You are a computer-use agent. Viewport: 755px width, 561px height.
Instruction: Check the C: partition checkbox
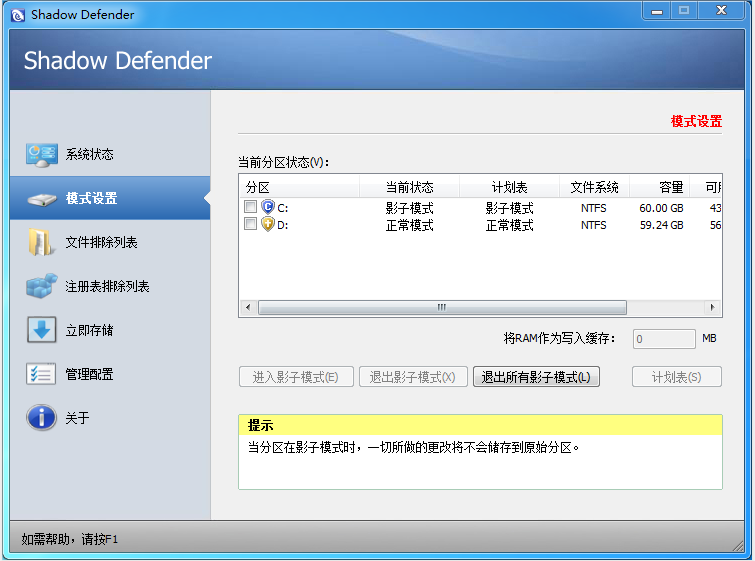coord(250,208)
